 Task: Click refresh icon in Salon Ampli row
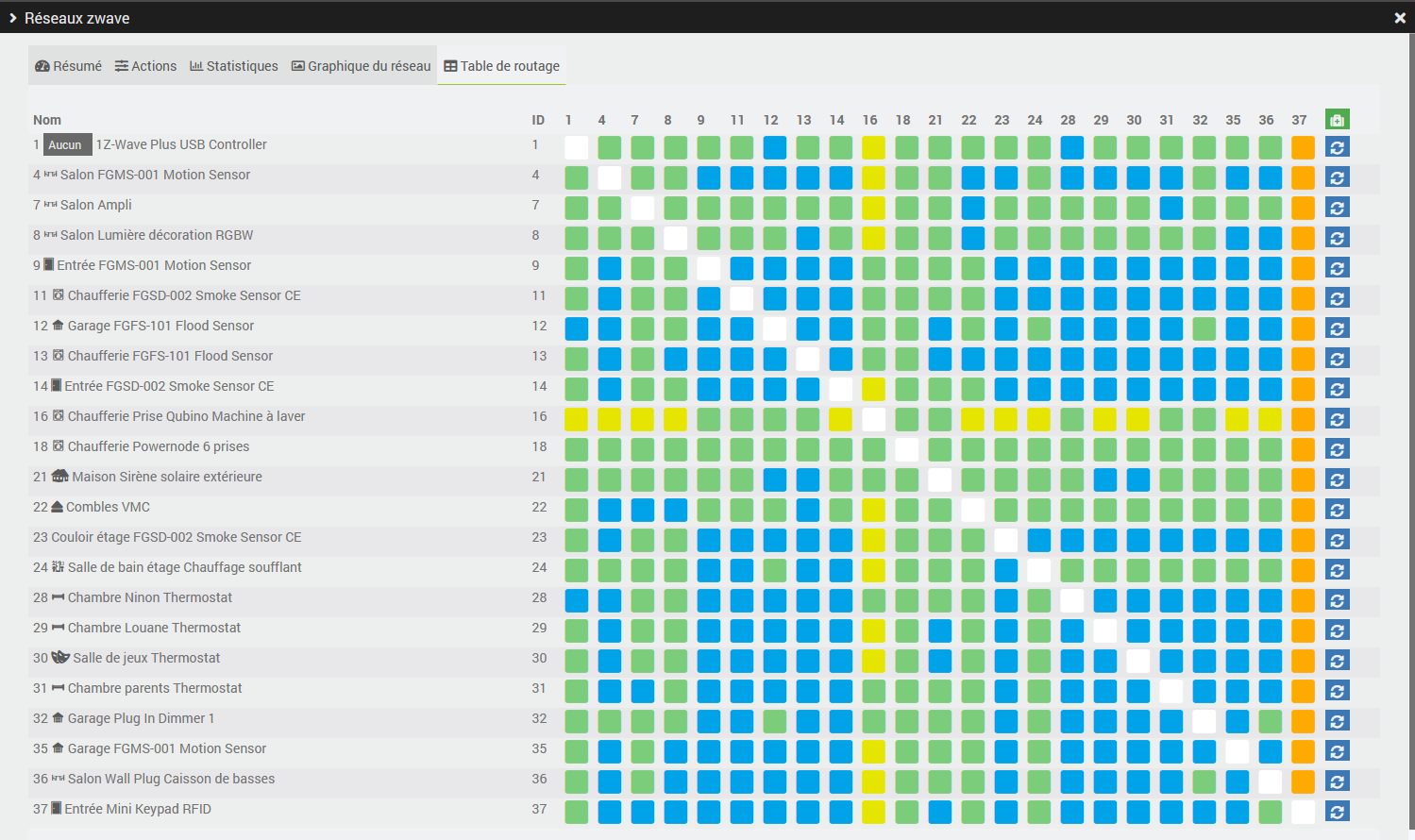click(x=1337, y=207)
